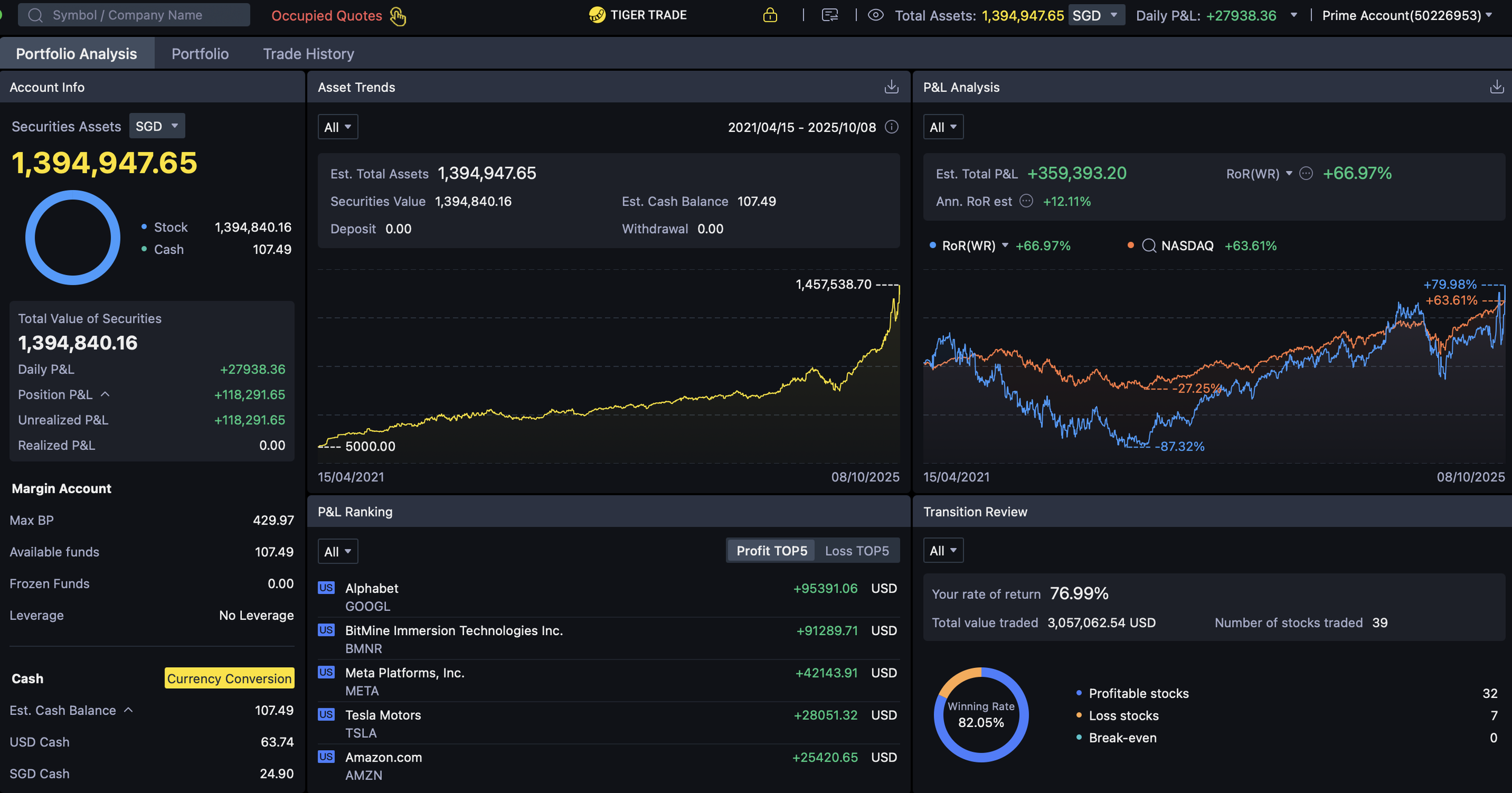
Task: Click the yellow lock icon in top bar
Action: pyautogui.click(x=769, y=15)
